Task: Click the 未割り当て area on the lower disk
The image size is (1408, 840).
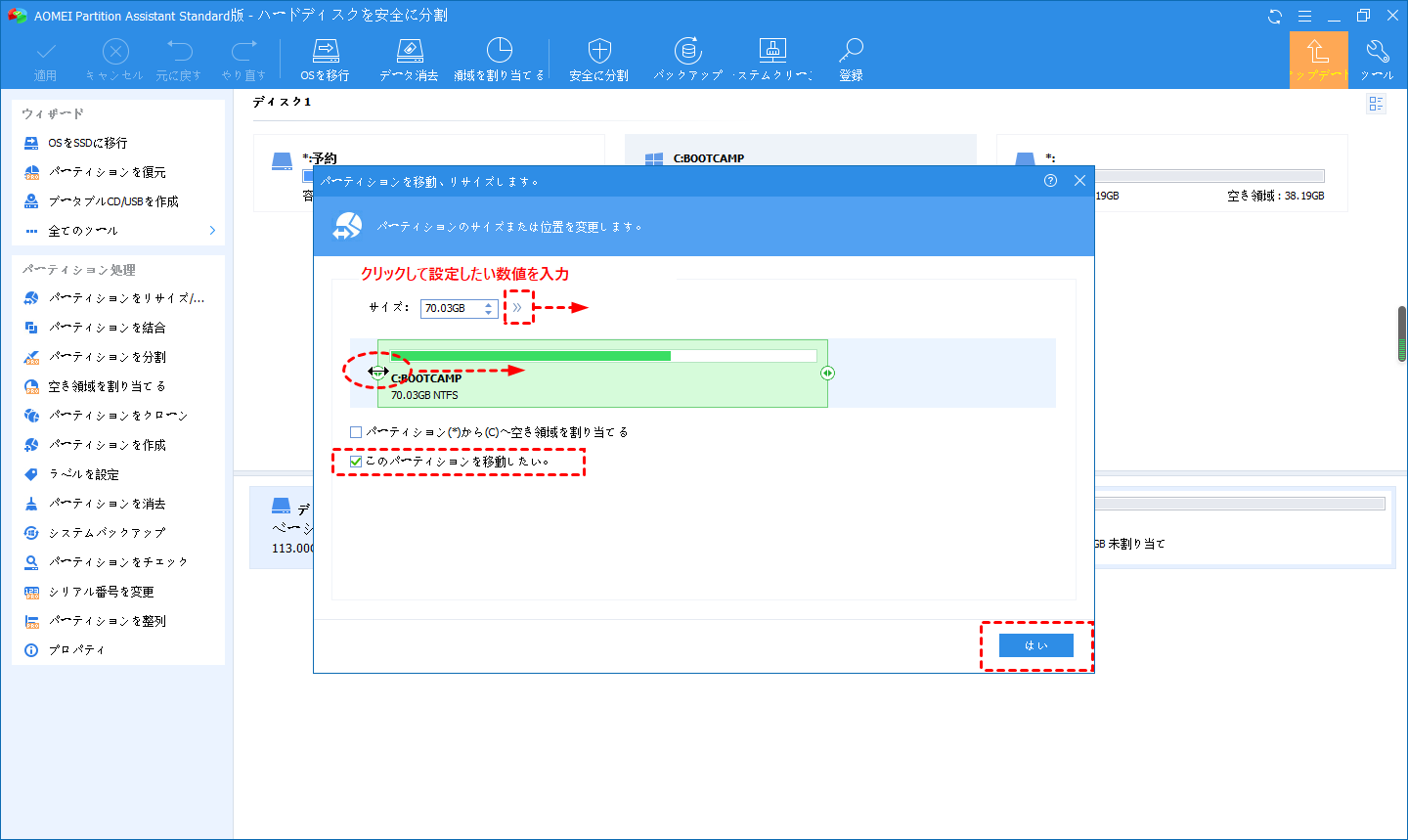Action: 1240,527
